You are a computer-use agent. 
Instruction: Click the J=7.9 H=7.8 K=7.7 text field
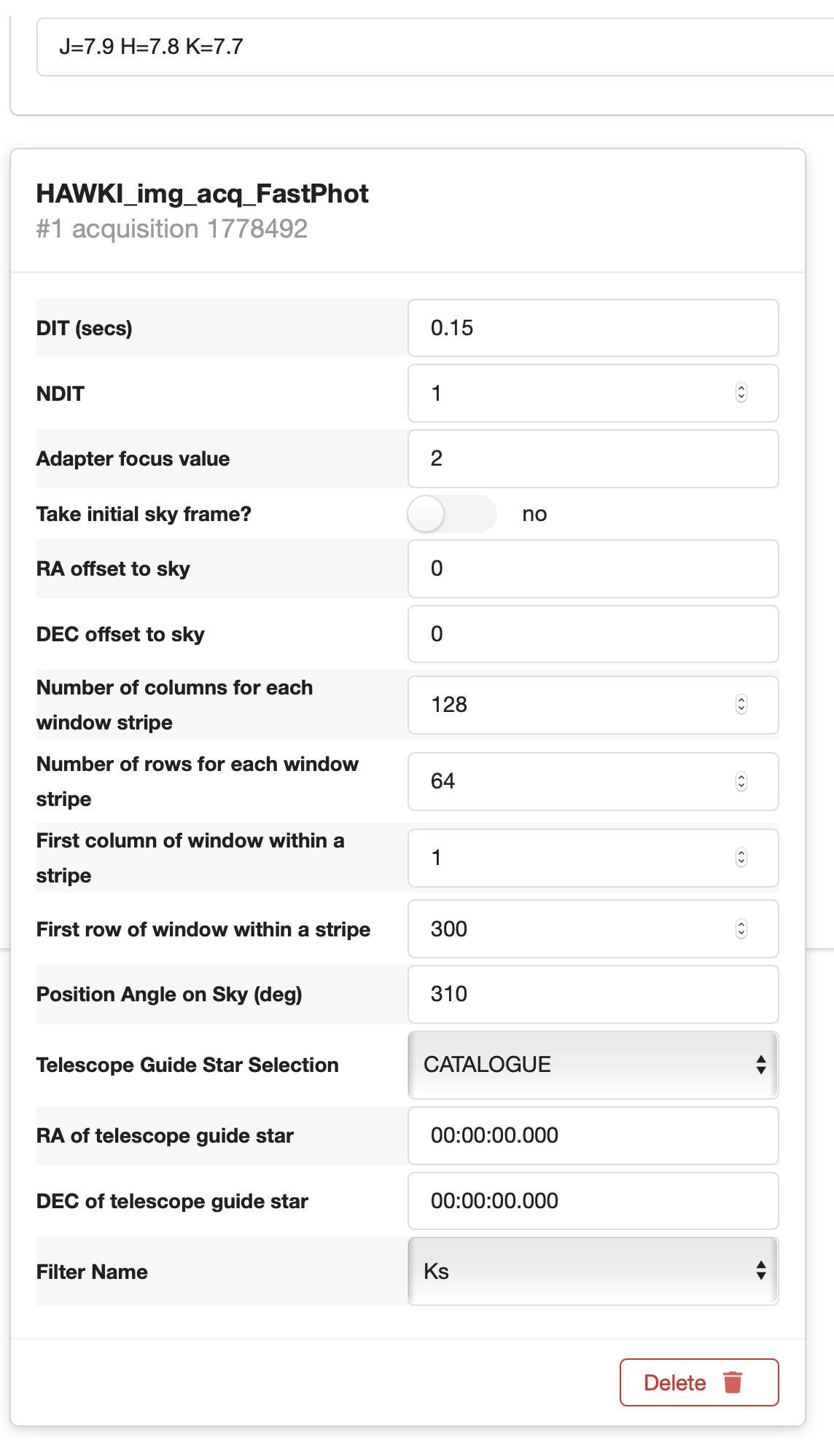[x=437, y=47]
